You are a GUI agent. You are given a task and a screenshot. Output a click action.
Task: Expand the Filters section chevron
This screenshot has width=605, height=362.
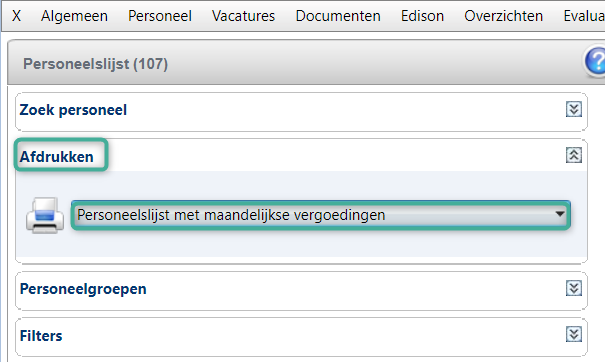(574, 334)
